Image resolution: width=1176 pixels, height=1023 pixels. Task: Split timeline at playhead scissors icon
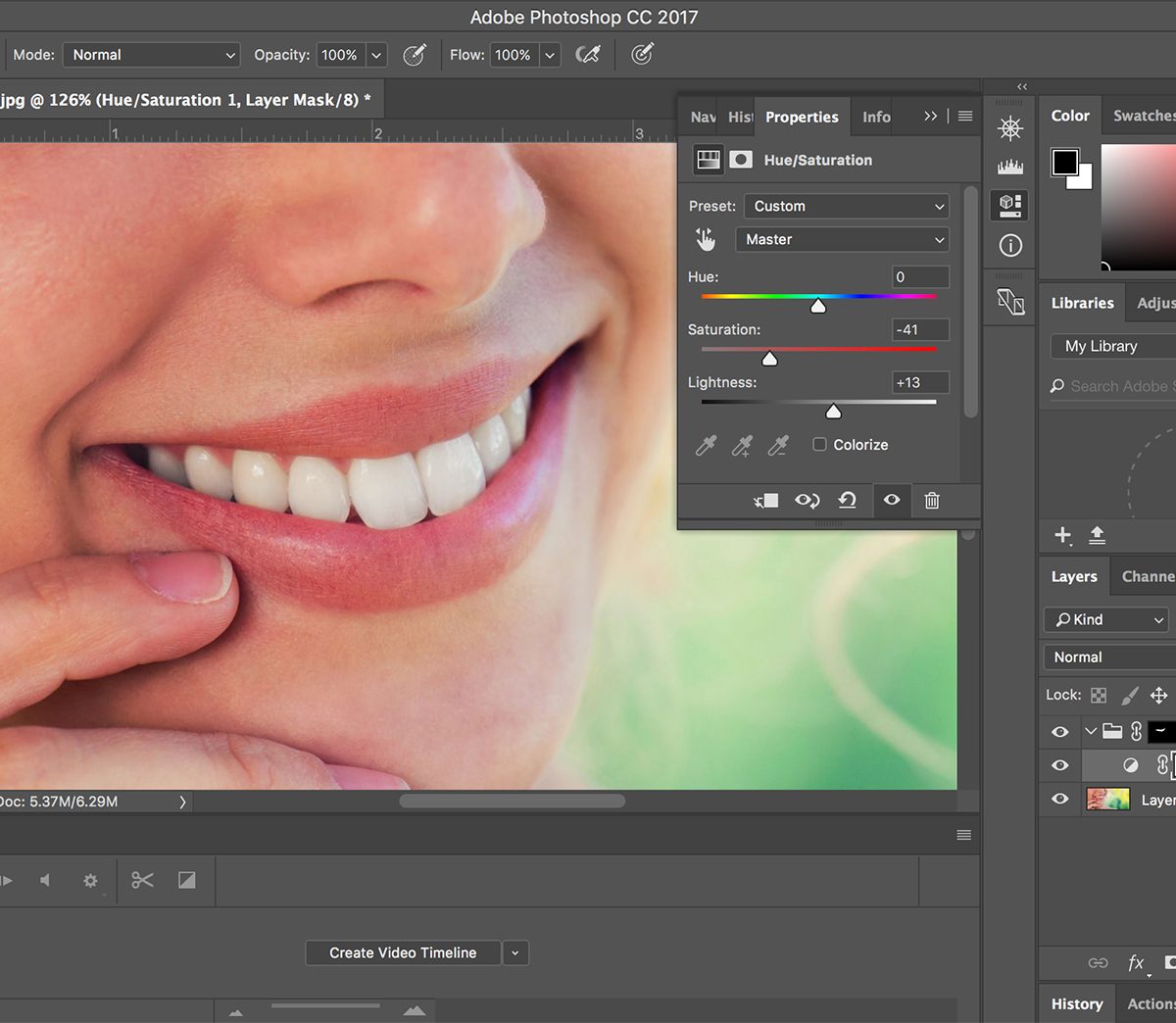(142, 880)
